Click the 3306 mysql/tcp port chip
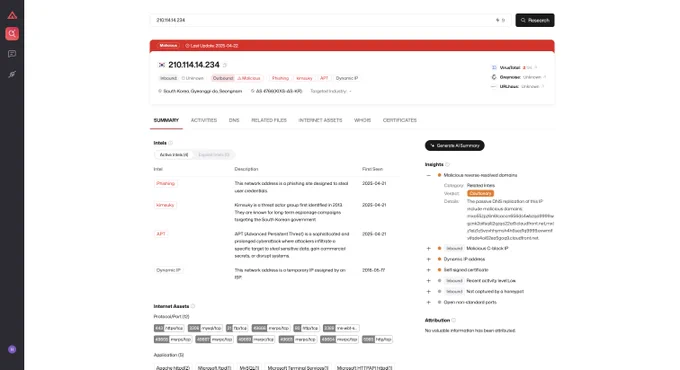This screenshot has height=370, width=680. 206,328
